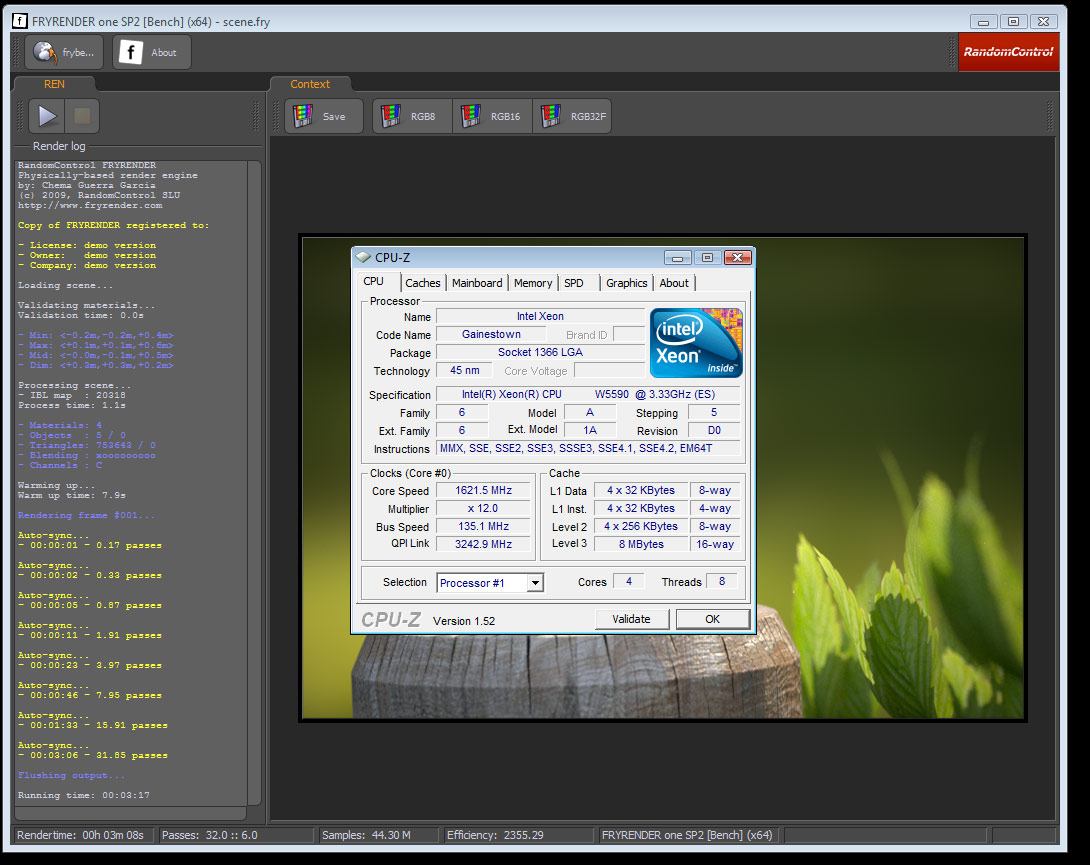Switch to the Caches tab

click(422, 283)
